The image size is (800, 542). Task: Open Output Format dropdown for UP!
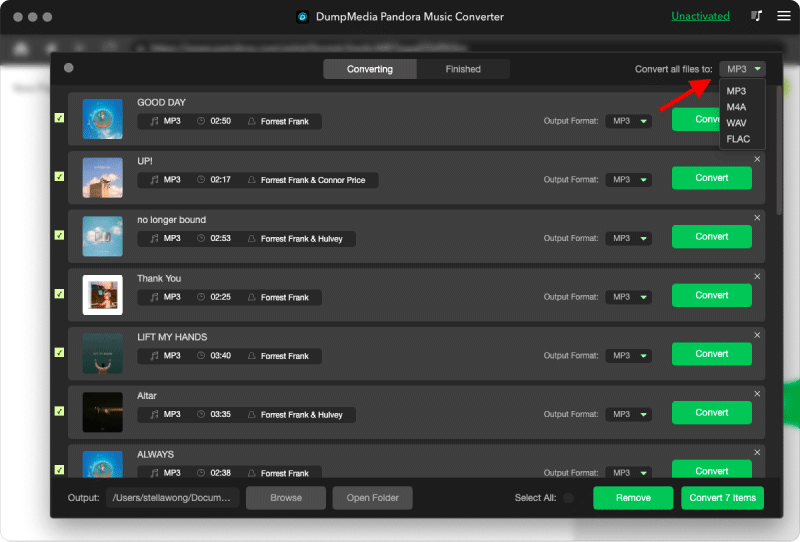pos(629,180)
